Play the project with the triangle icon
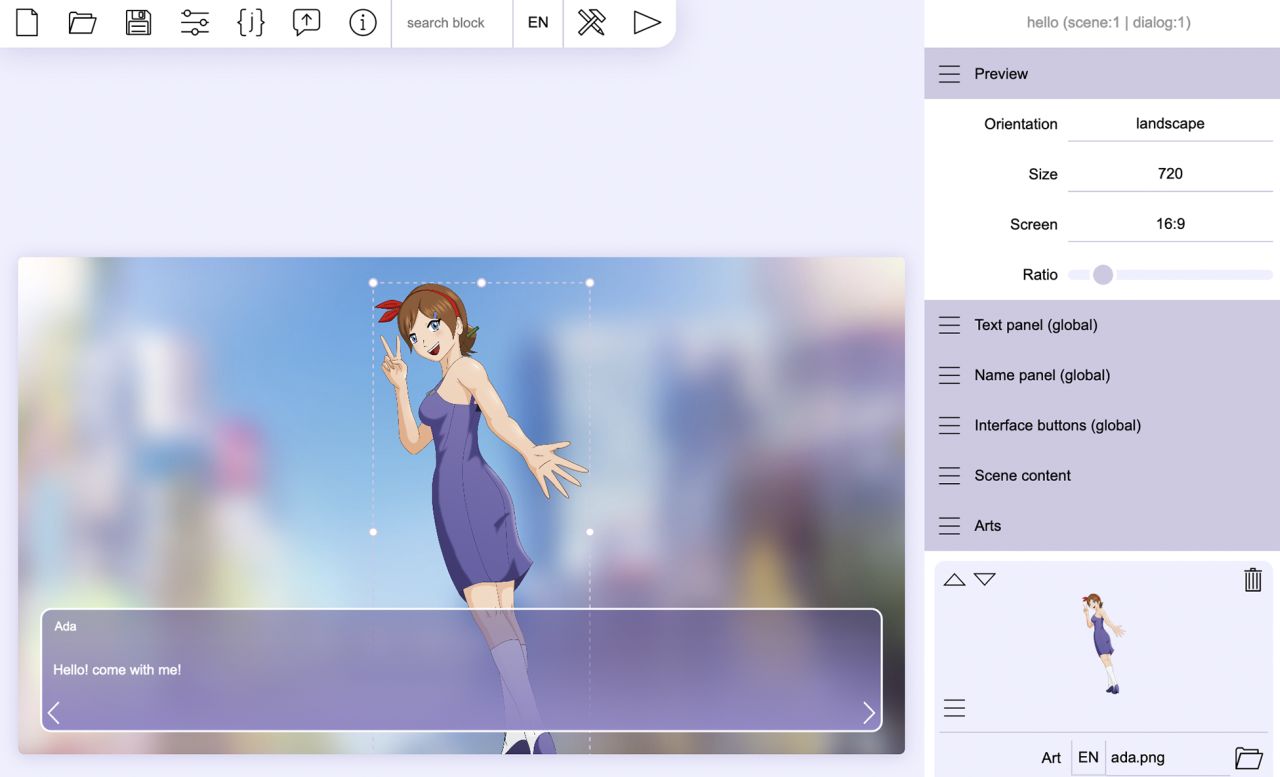 [x=647, y=22]
